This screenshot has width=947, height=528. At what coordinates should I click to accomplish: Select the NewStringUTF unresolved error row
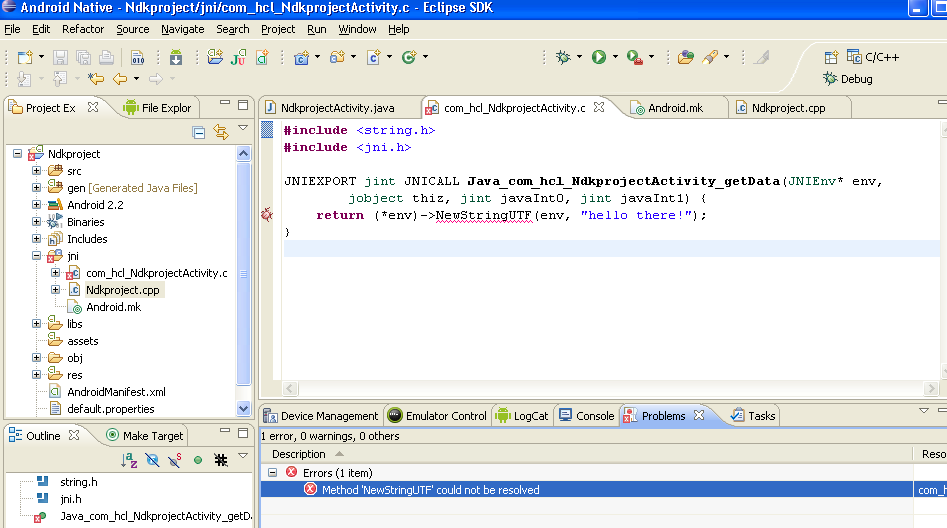(586, 489)
